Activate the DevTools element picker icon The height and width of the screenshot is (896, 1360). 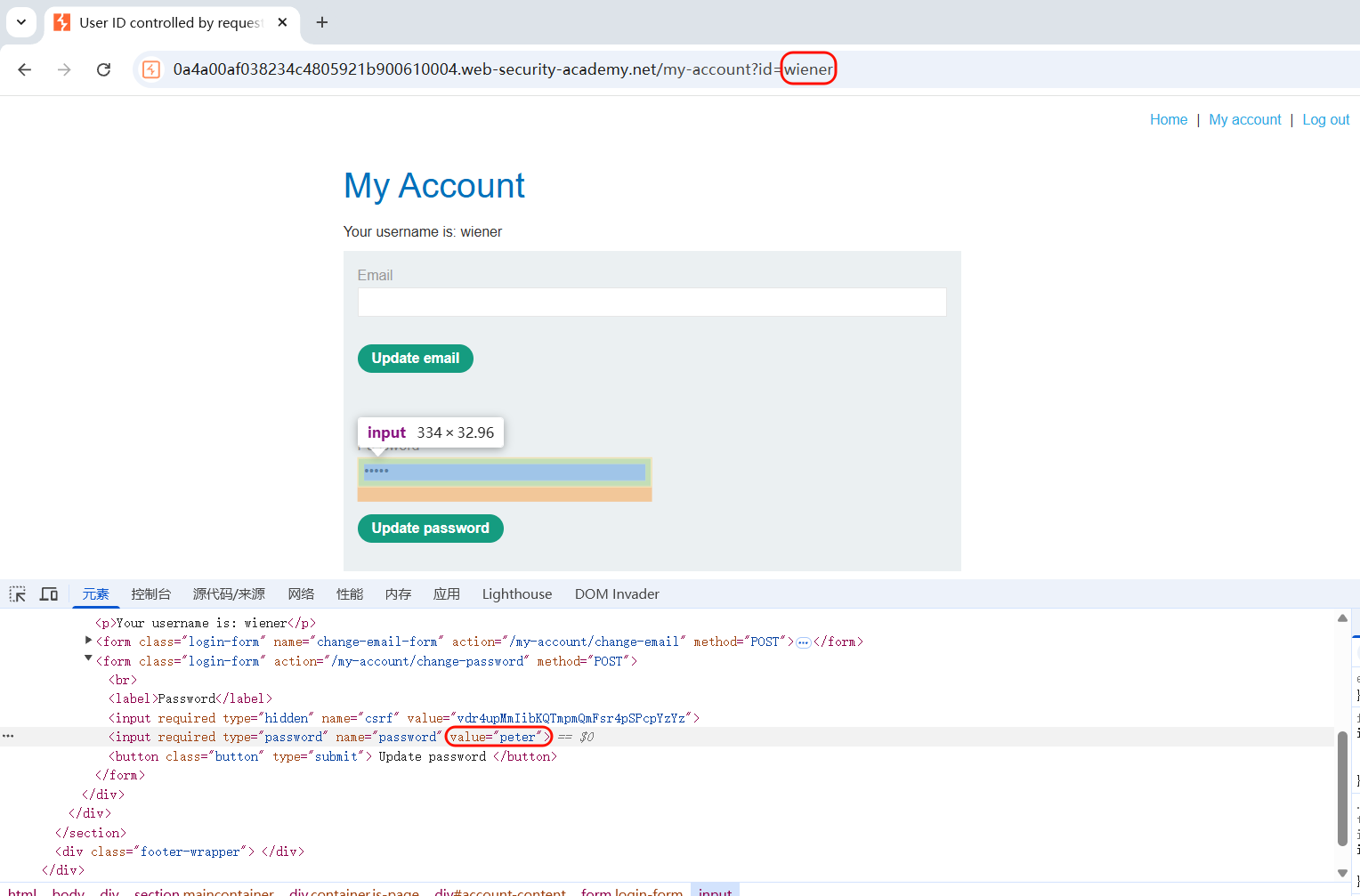tap(18, 593)
